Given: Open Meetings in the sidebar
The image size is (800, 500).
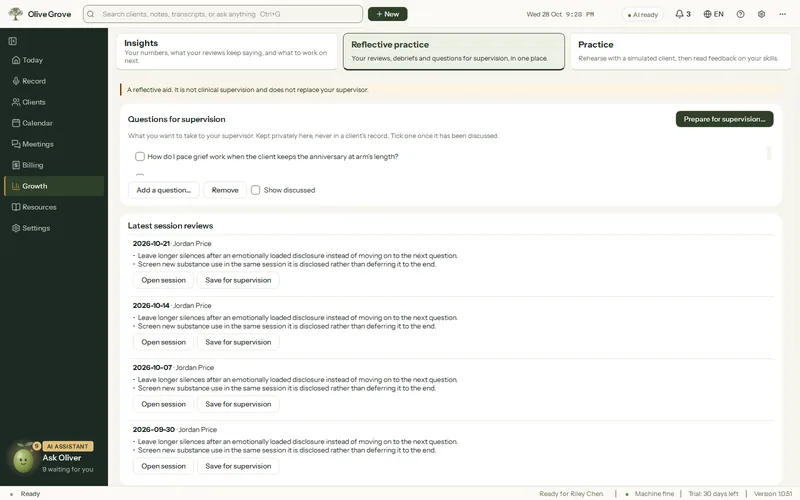Looking at the screenshot, I should (x=54, y=144).
